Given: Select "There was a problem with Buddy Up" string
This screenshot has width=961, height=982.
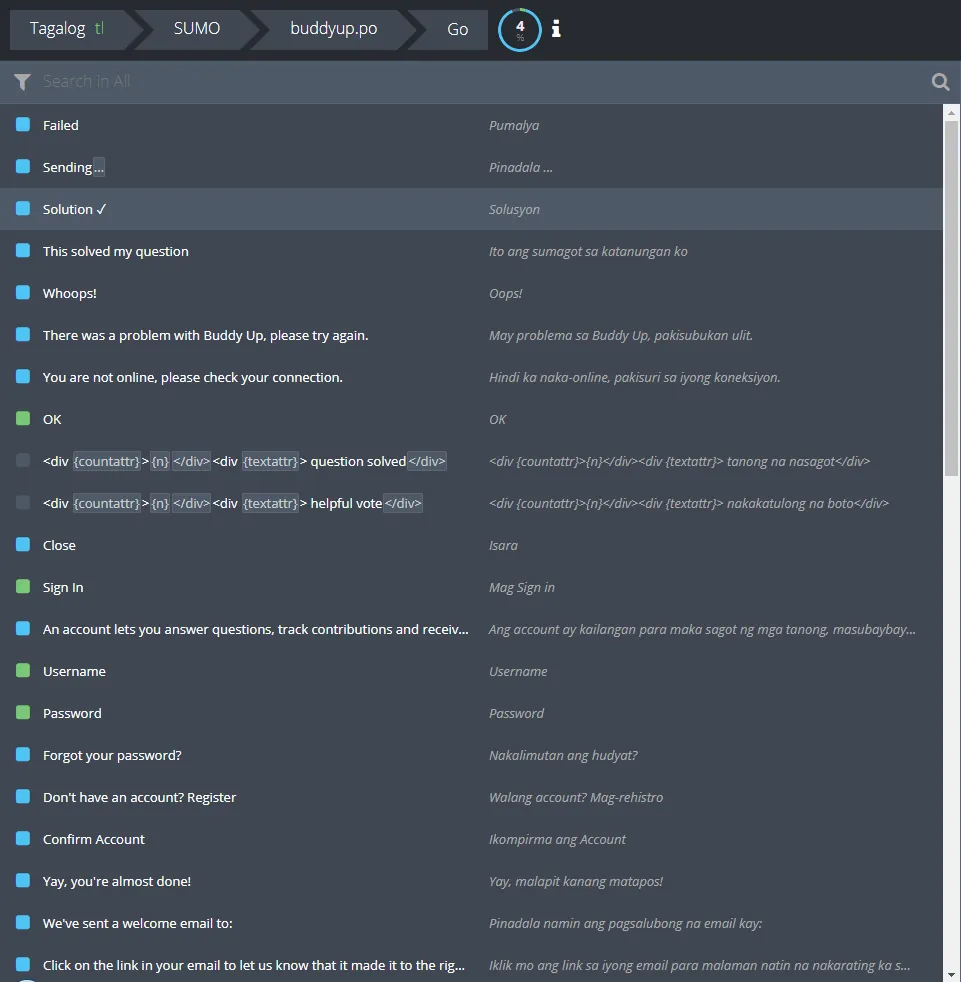Looking at the screenshot, I should click(x=205, y=335).
